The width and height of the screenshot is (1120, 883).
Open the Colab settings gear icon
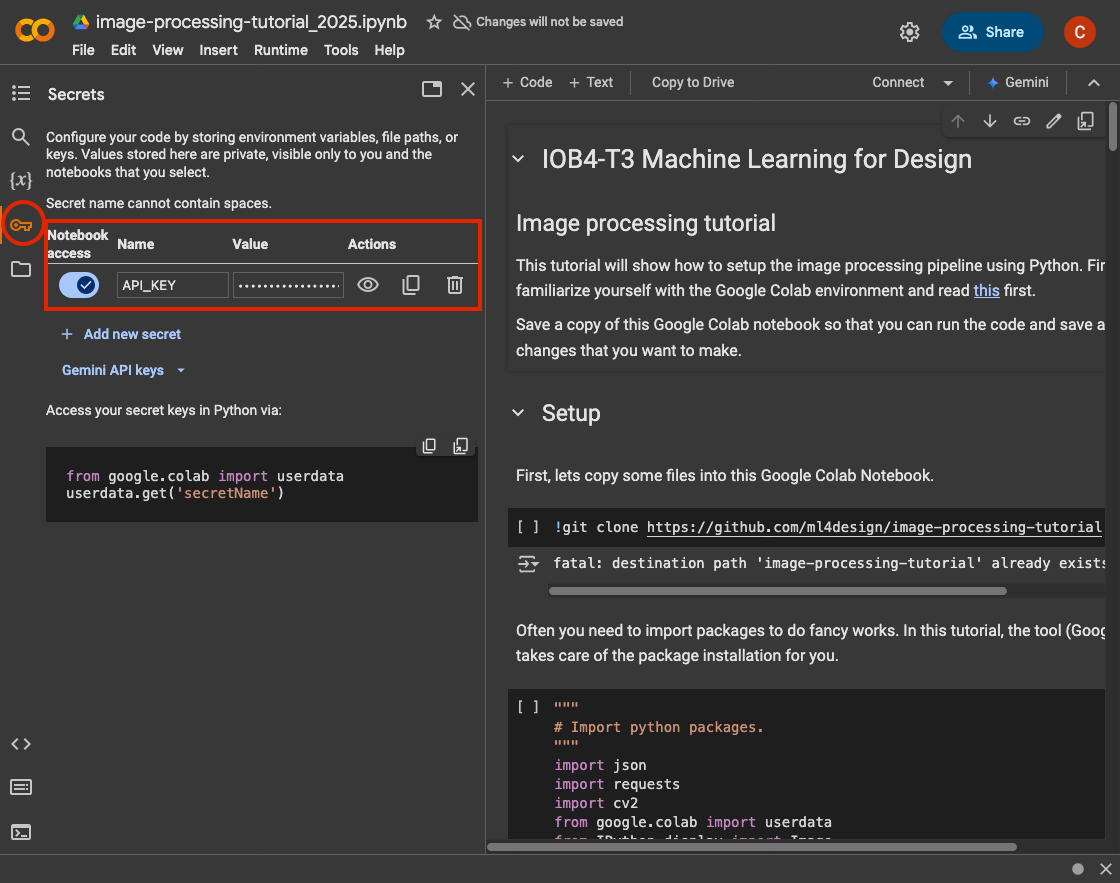click(x=909, y=32)
